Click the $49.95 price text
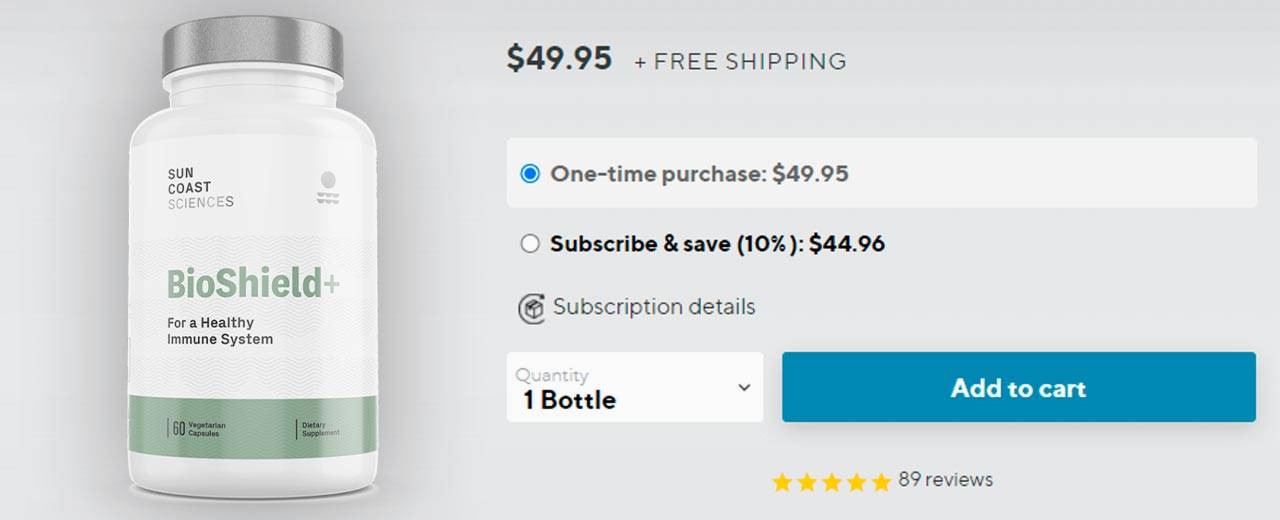Screen dimensions: 1280x520 click(x=559, y=58)
